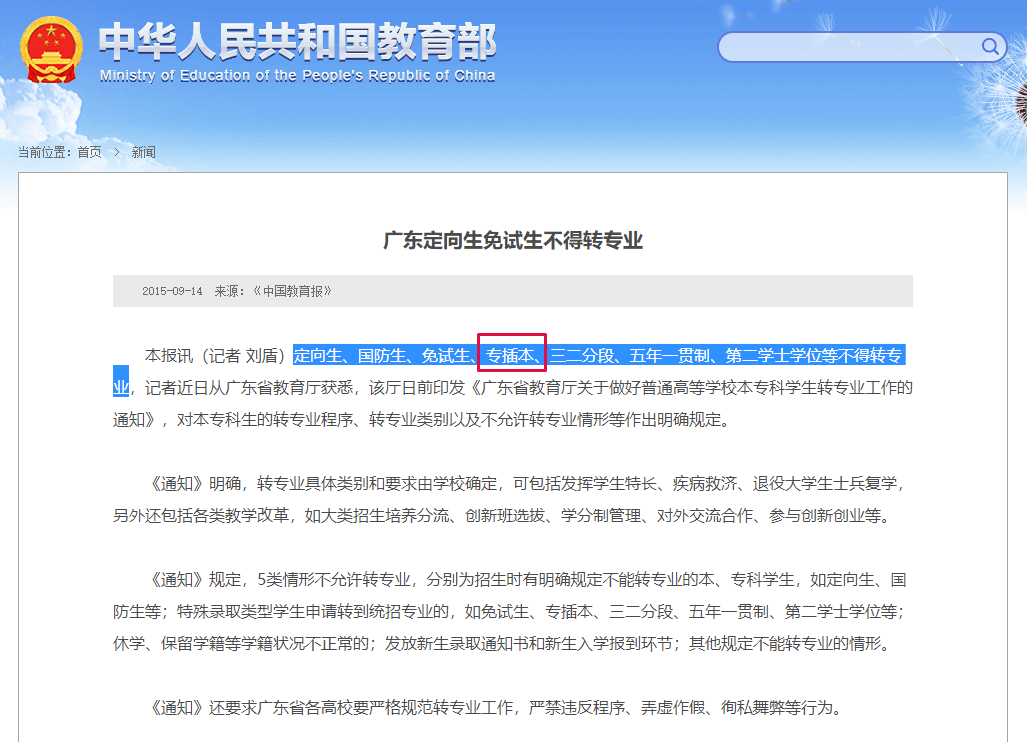This screenshot has height=742, width=1027.
Task: Click highlighted text 第二学士学位等不得转专
Action: (814, 356)
